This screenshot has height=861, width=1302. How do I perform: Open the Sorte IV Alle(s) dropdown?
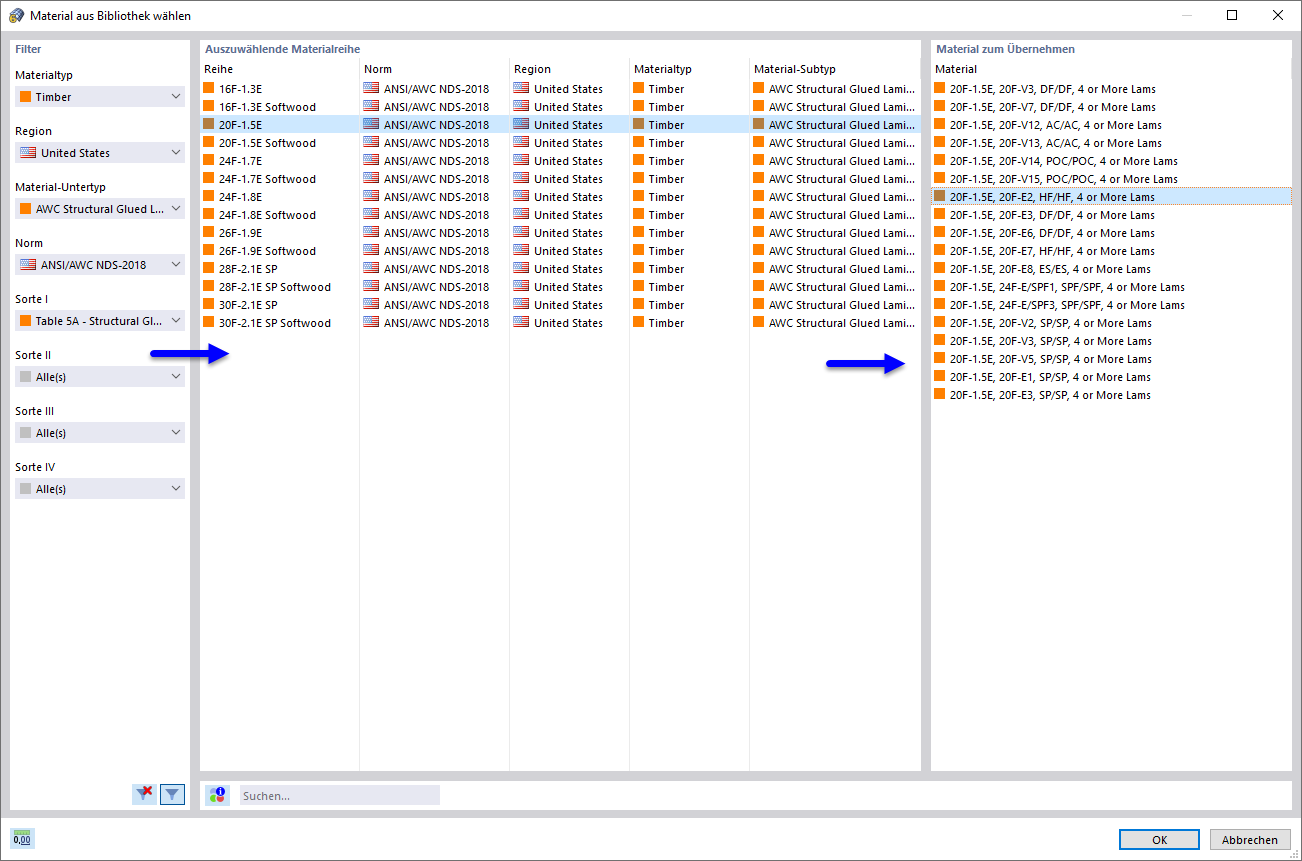[x=100, y=489]
